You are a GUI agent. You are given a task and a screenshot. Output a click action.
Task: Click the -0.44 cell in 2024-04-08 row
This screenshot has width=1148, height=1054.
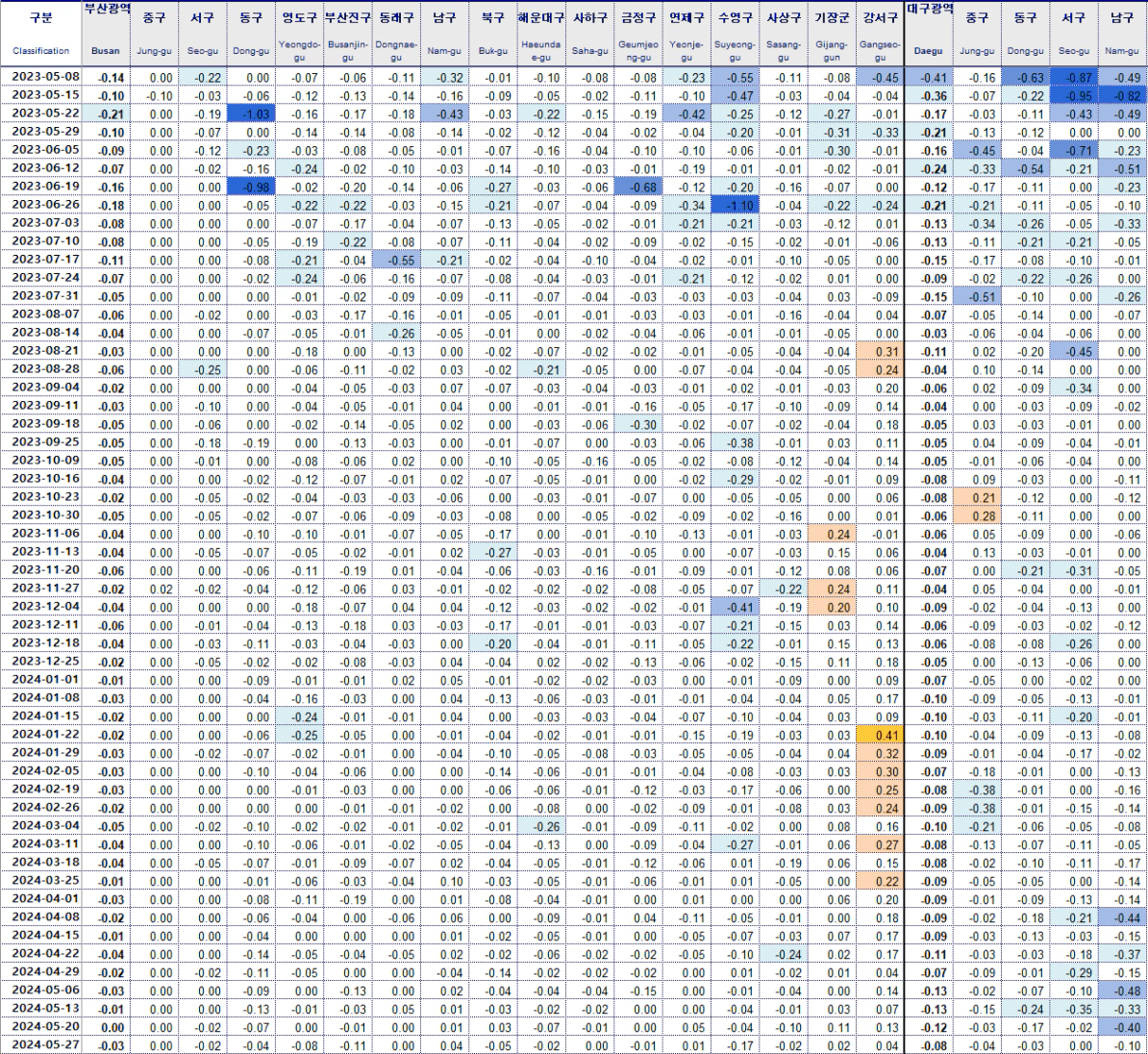click(1122, 917)
